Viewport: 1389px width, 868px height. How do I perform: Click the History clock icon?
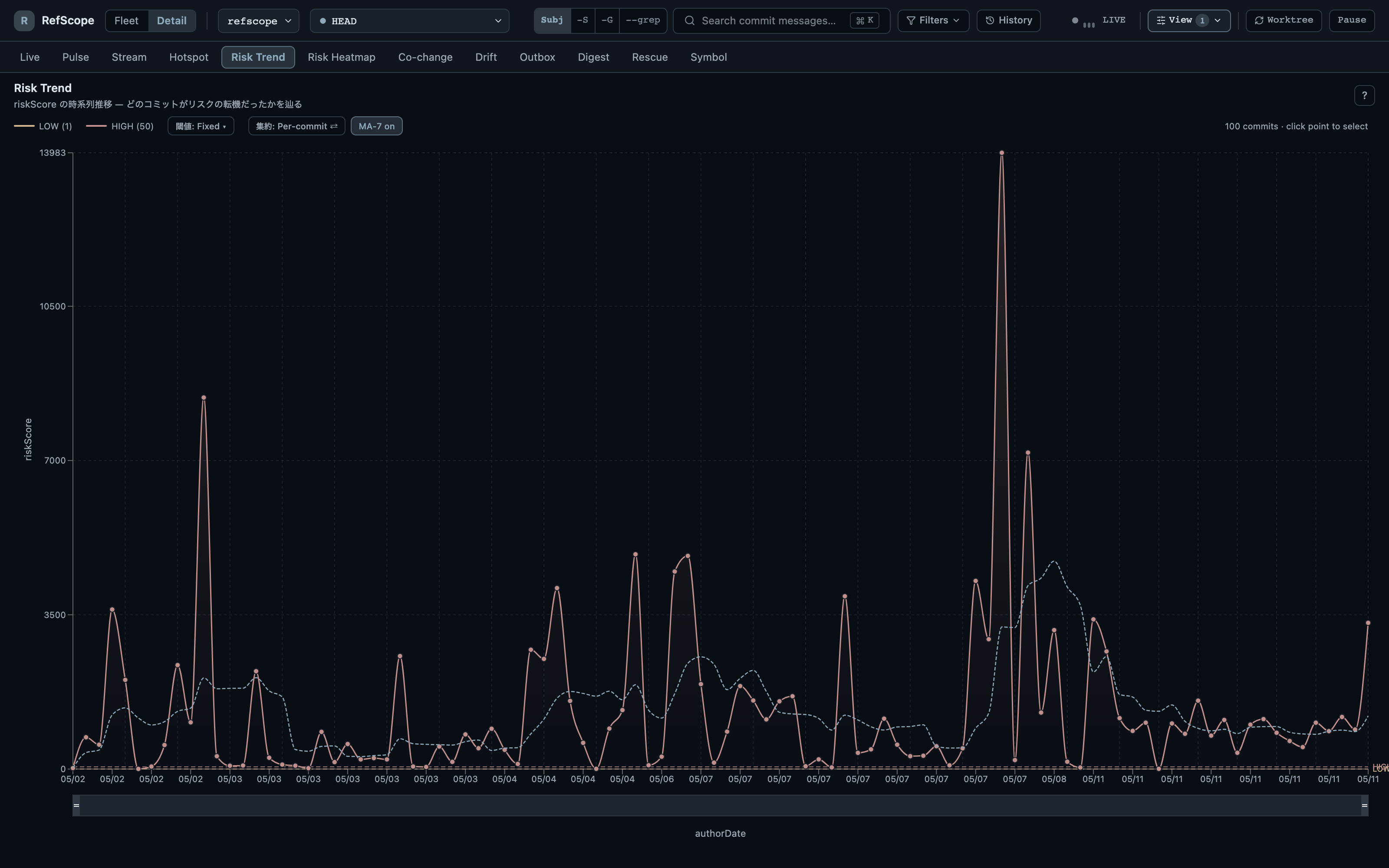[990, 21]
